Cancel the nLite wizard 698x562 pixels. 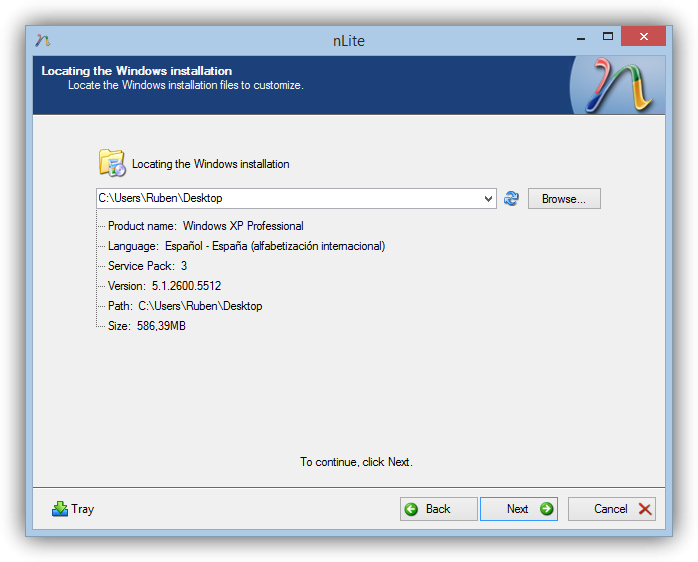click(612, 509)
